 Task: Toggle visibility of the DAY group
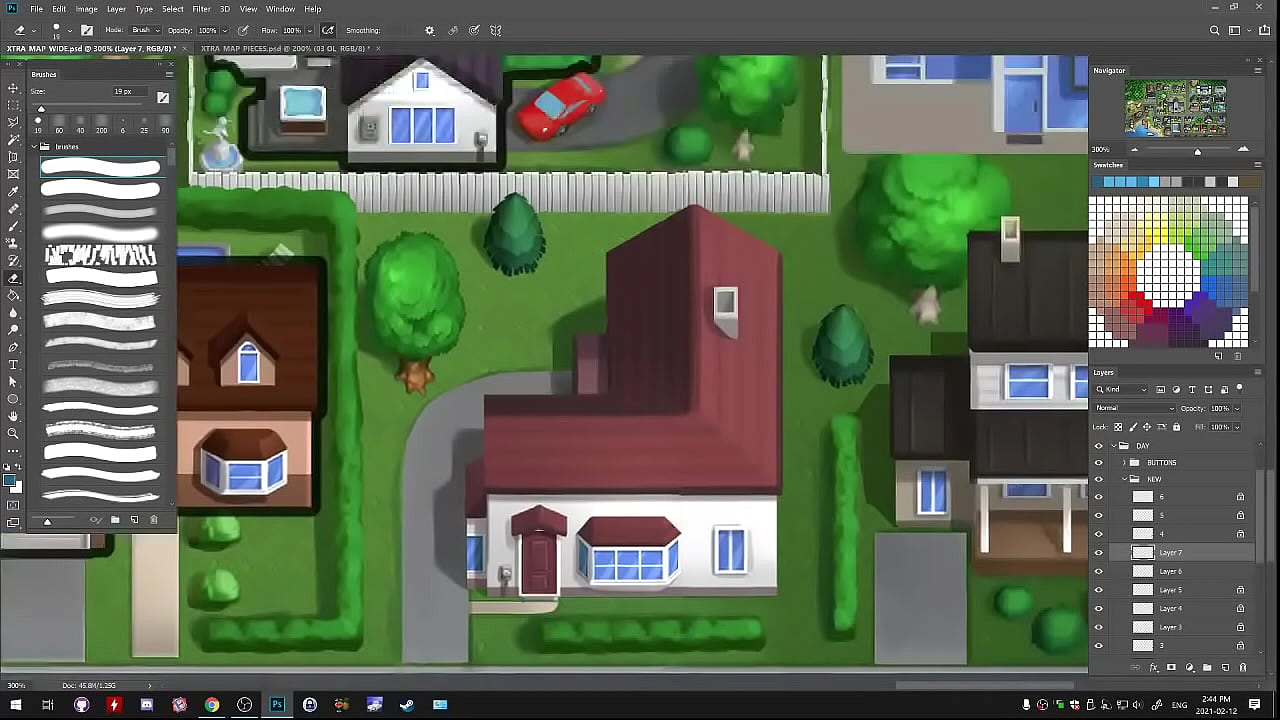(x=1099, y=446)
